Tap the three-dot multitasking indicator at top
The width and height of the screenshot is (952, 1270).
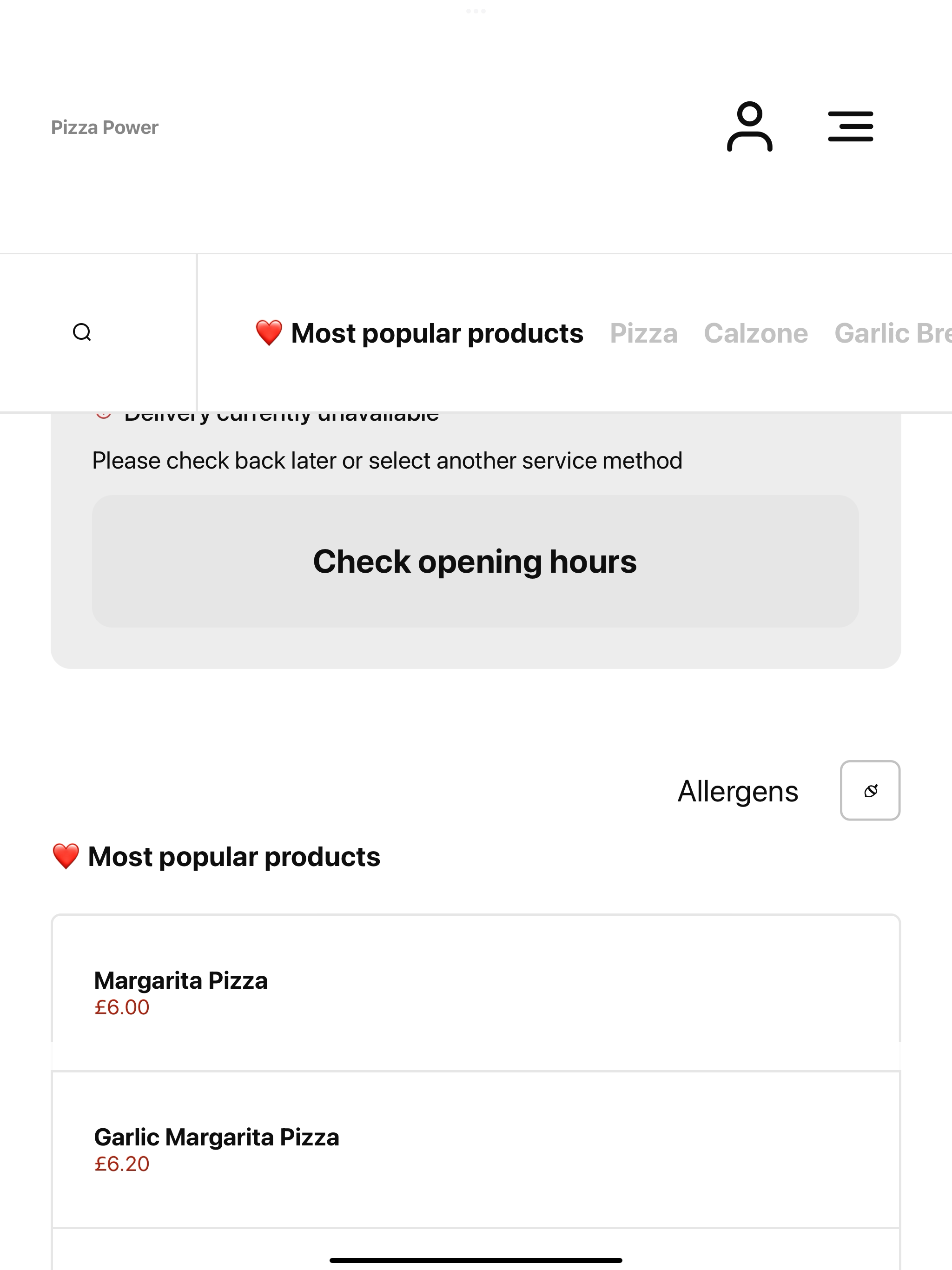(476, 11)
